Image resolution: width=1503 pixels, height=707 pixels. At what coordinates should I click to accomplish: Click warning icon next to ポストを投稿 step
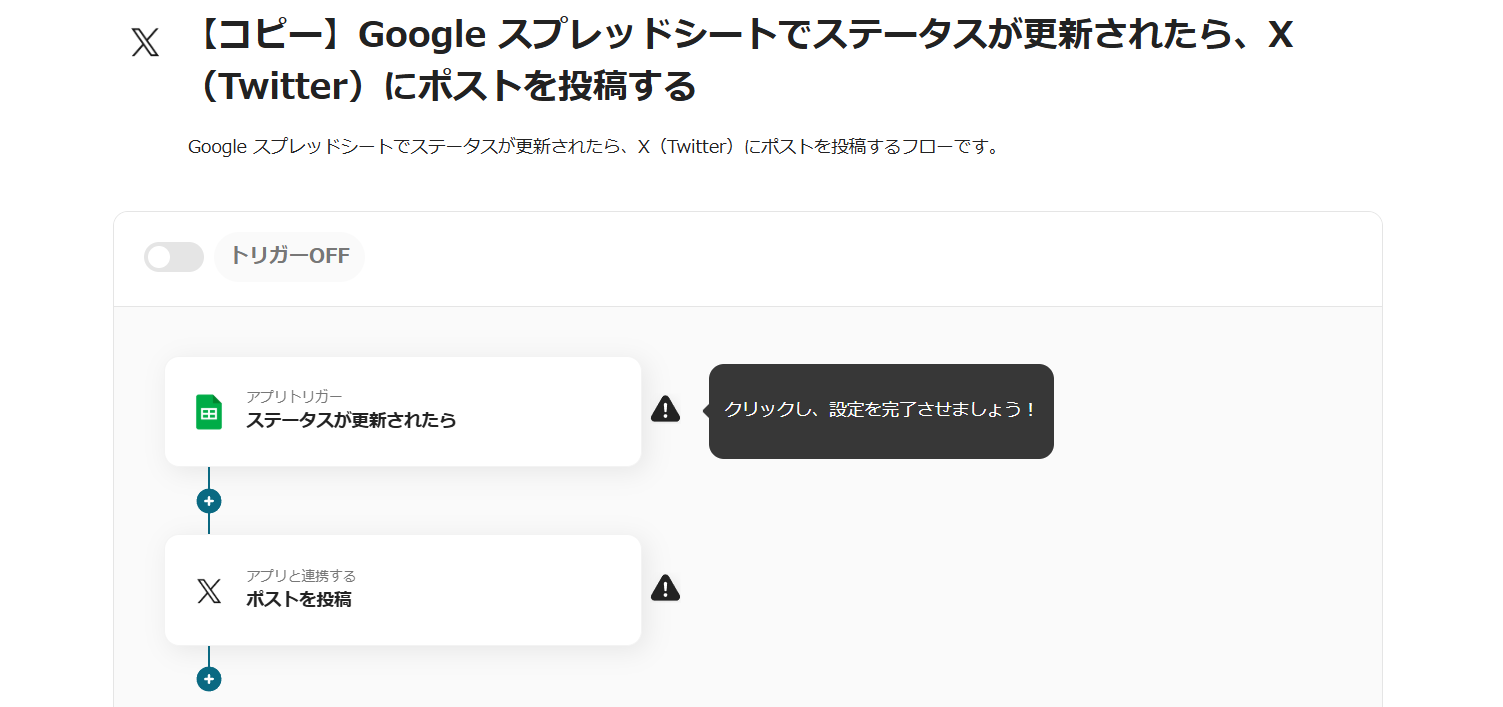[665, 588]
